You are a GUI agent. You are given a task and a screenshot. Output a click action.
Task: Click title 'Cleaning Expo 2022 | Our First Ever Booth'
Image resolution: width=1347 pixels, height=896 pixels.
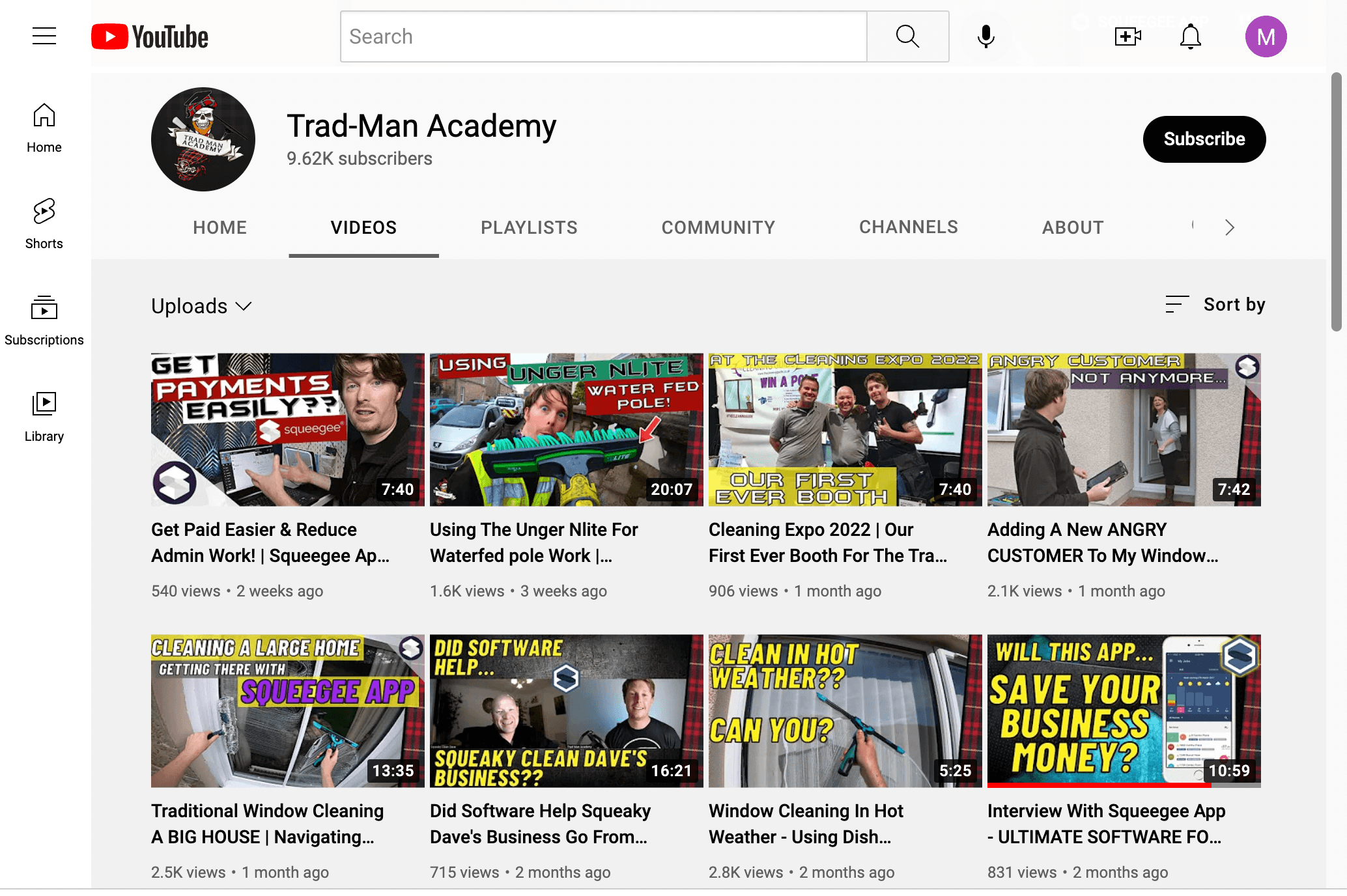(828, 542)
